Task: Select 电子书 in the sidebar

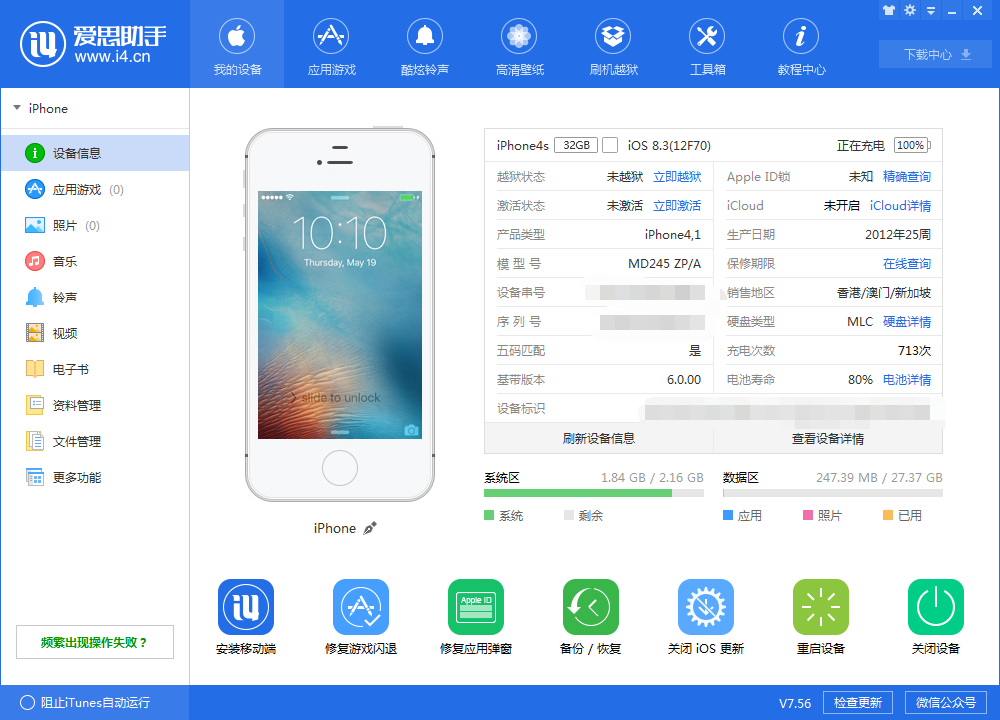Action: pyautogui.click(x=95, y=369)
